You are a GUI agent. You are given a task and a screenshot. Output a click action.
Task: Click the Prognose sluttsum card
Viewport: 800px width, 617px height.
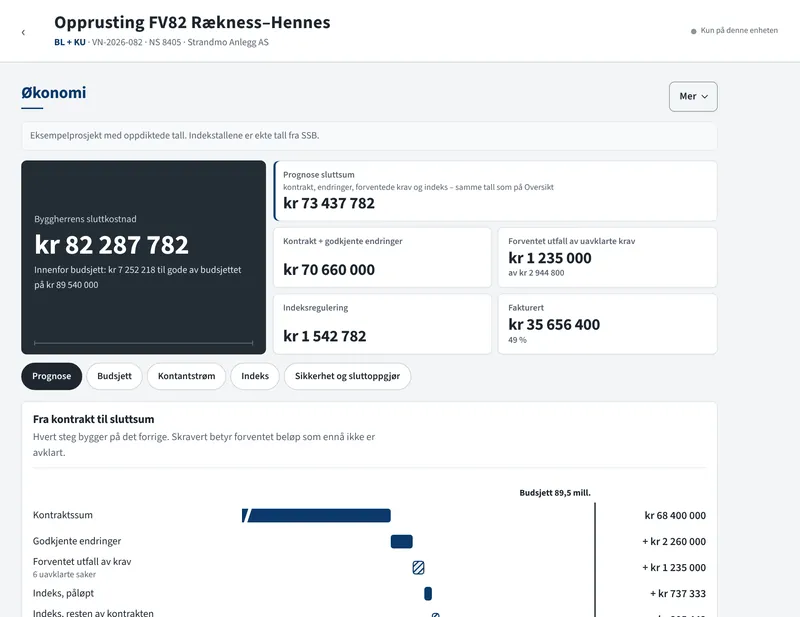tap(495, 191)
